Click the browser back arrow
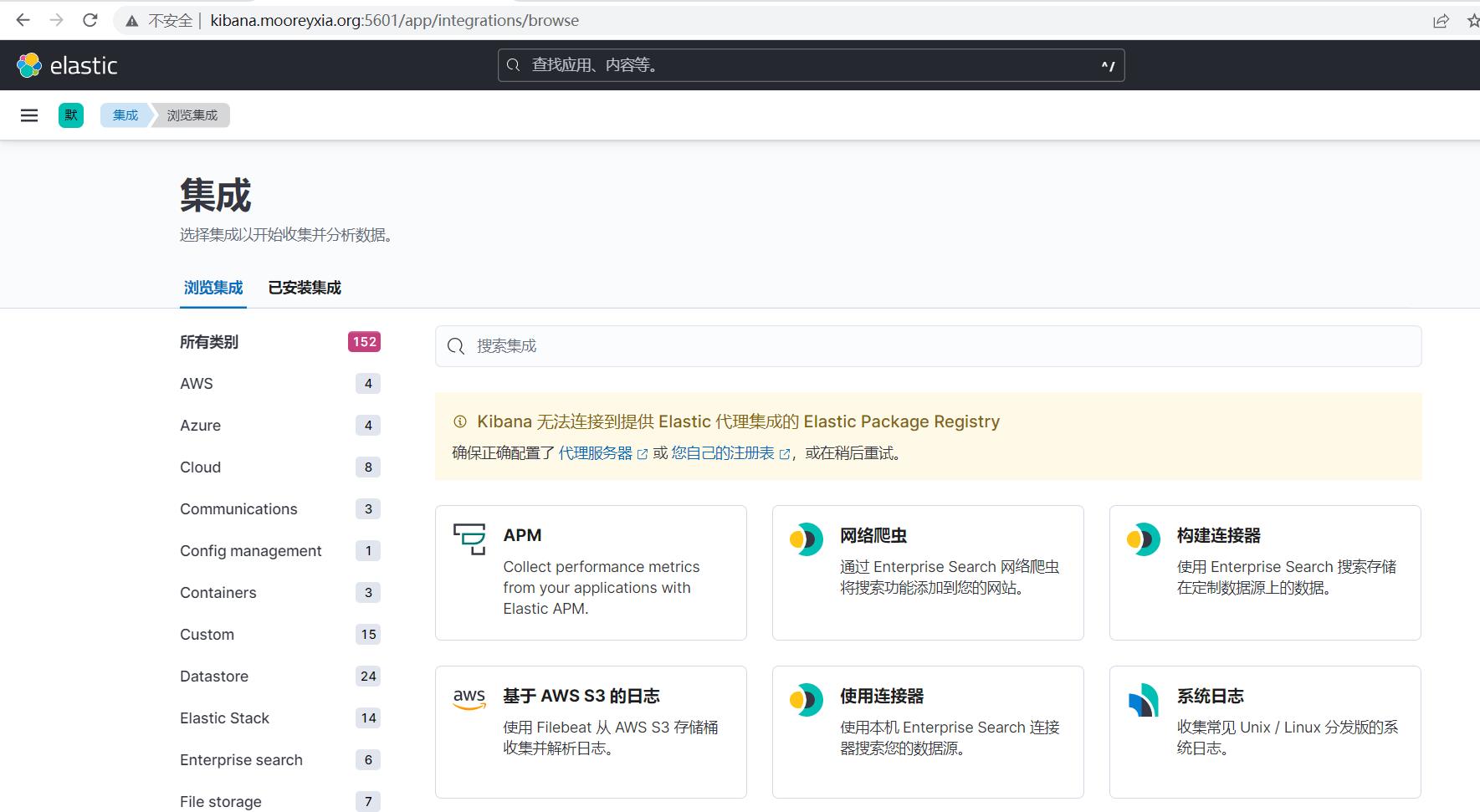Screen dimensions: 1480x812 (23, 20)
